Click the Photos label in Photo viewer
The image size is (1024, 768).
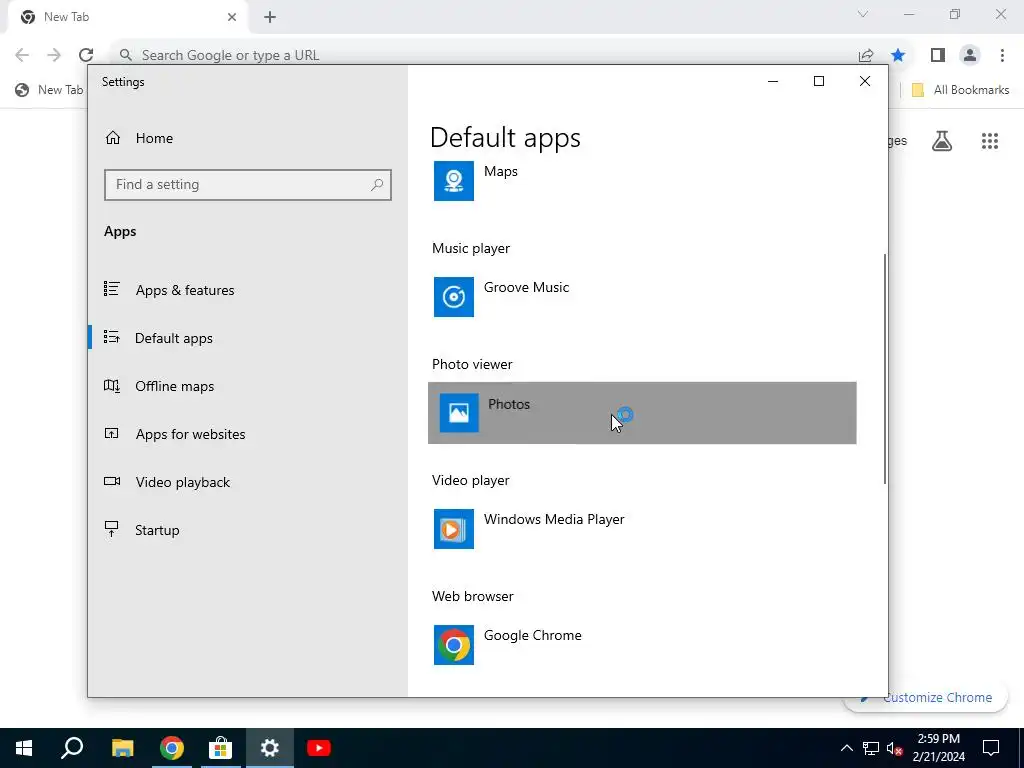(509, 404)
